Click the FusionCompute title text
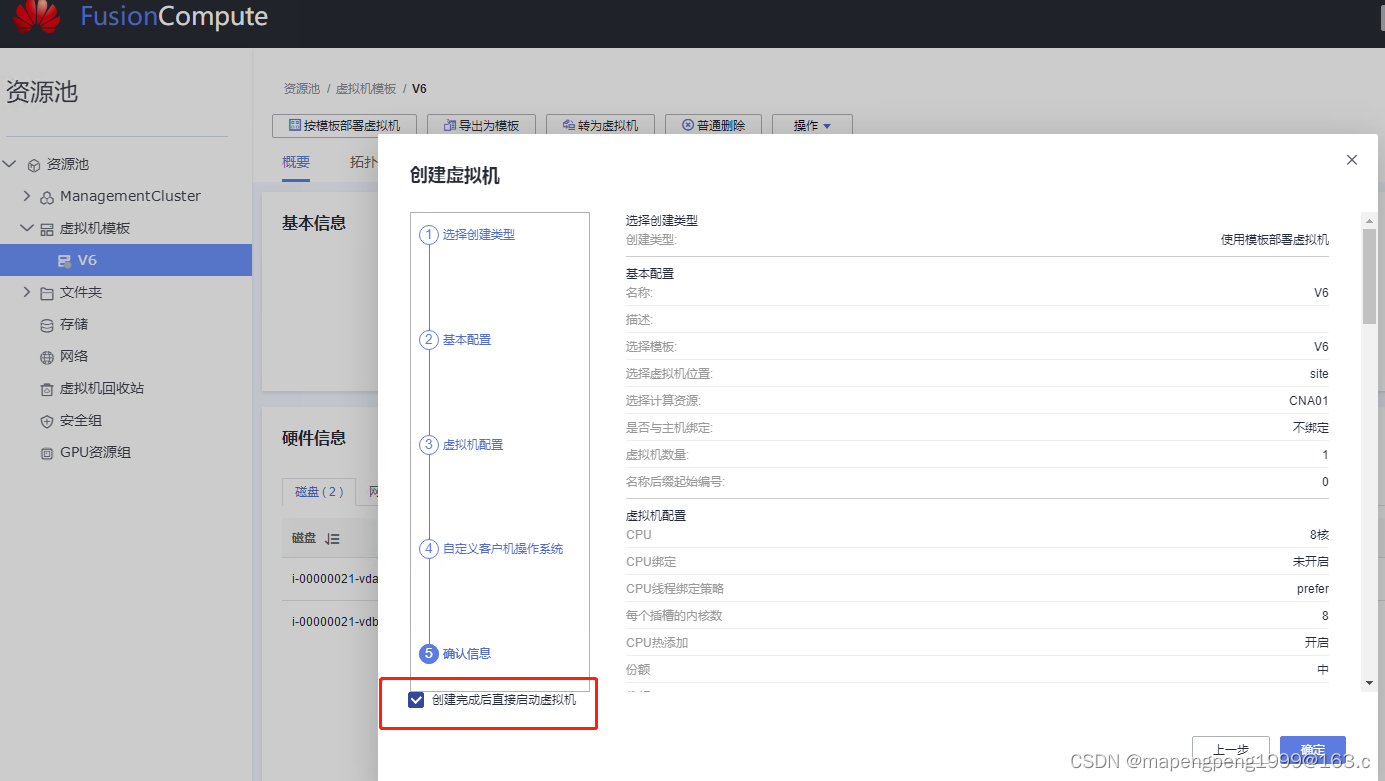The height and width of the screenshot is (781, 1385). [x=174, y=17]
